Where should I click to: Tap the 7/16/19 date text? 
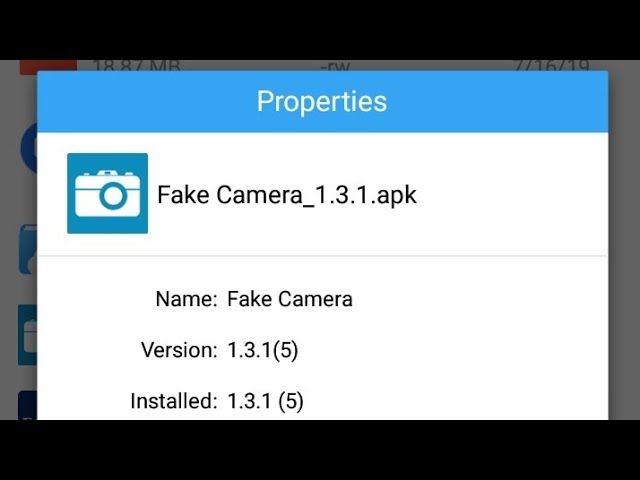(x=551, y=66)
